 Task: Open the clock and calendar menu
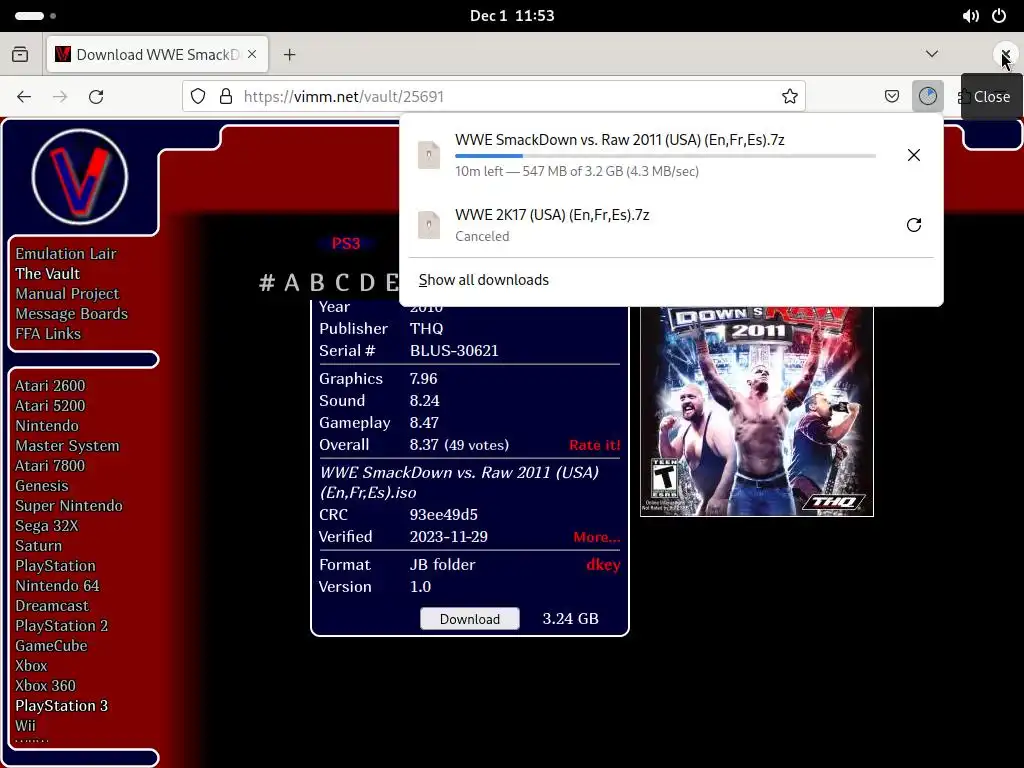tap(512, 16)
